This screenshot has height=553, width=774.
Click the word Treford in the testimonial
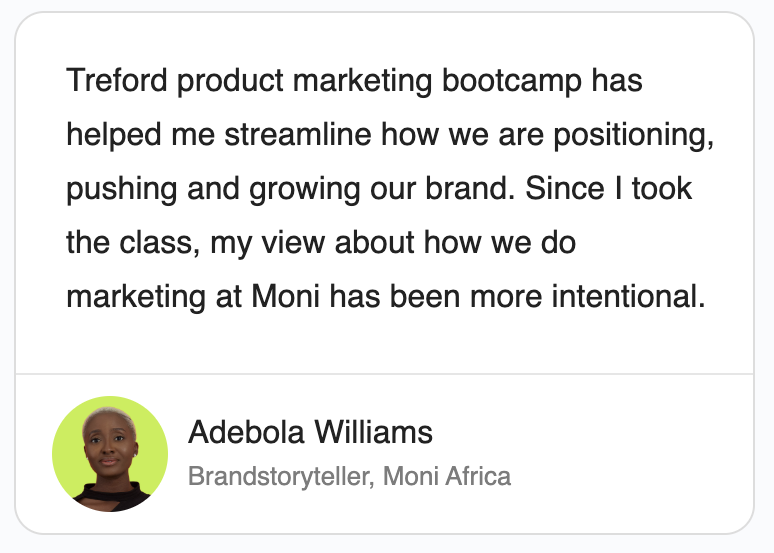[117, 80]
